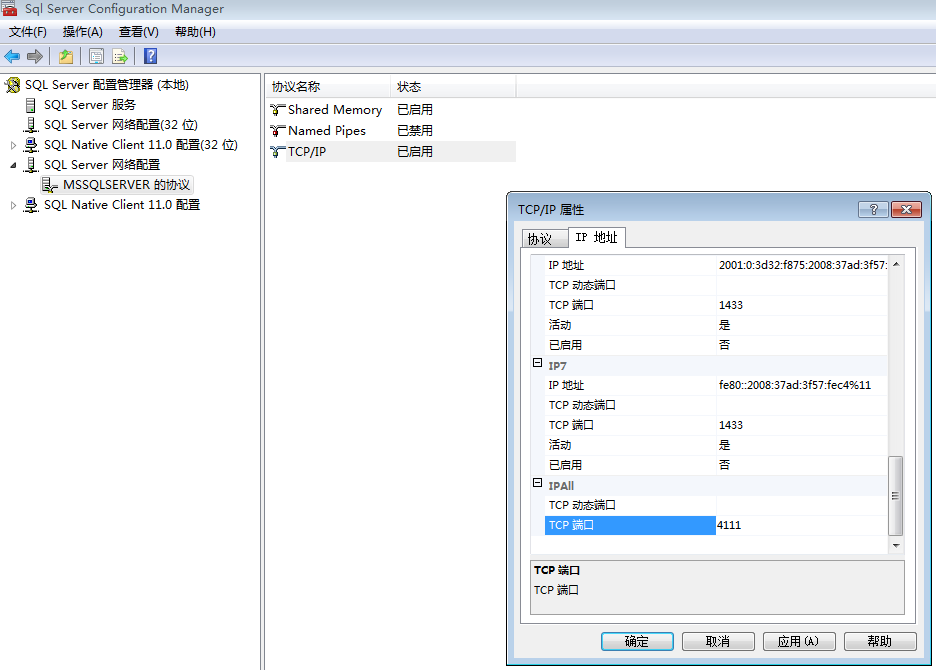936x670 pixels.
Task: Click the 帮助 button in the dialog
Action: point(880,641)
